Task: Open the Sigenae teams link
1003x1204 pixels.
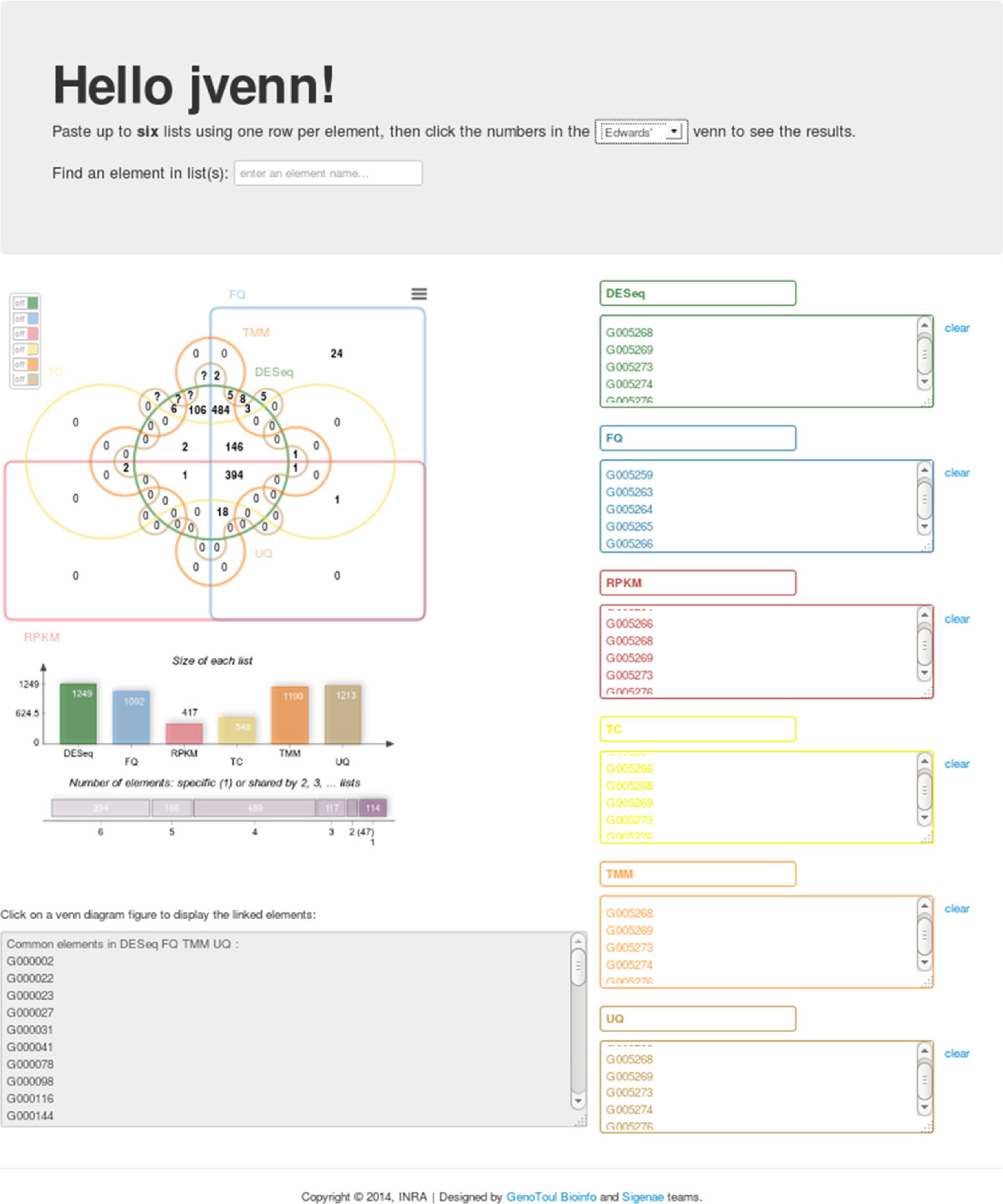Action: coord(643,1196)
